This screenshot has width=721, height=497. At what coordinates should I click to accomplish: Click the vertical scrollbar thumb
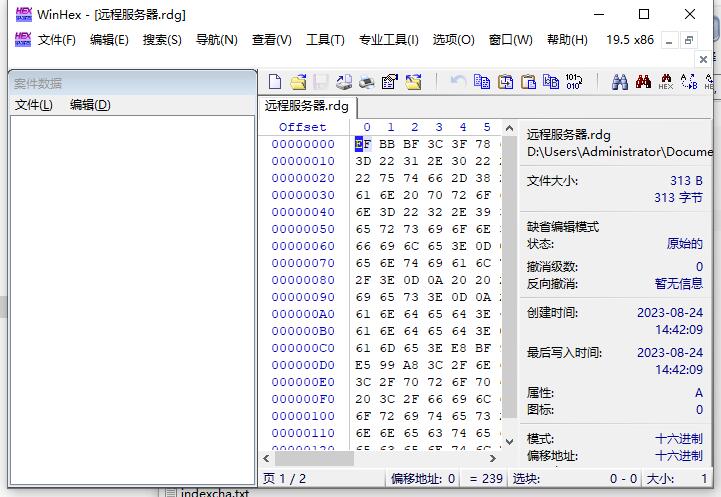click(x=509, y=277)
